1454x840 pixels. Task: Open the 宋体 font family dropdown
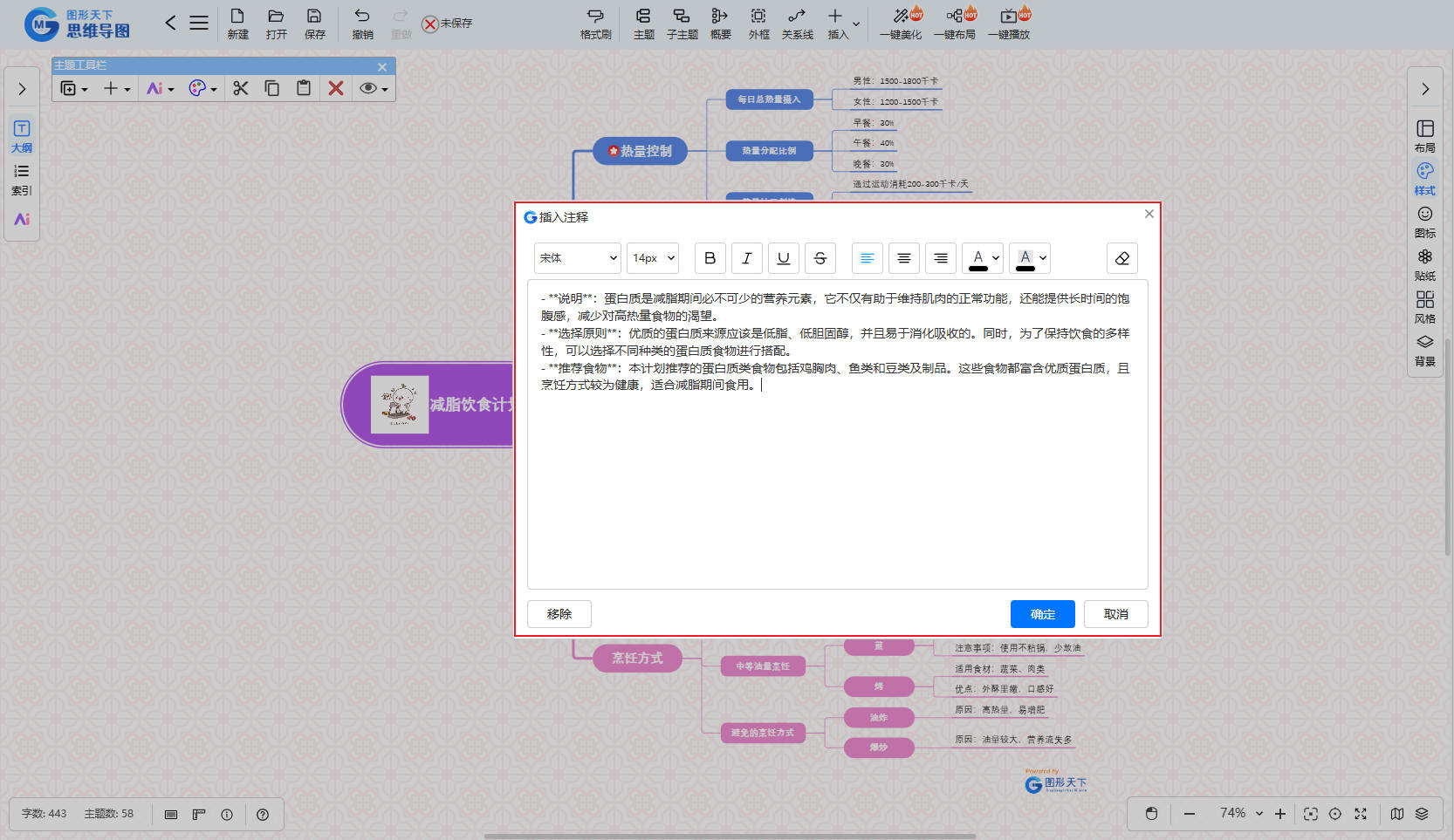(577, 258)
